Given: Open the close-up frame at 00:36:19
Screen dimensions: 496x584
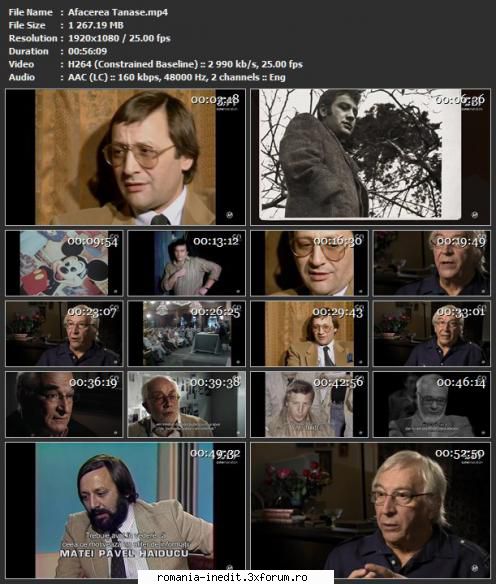Looking at the screenshot, I should 64,404.
